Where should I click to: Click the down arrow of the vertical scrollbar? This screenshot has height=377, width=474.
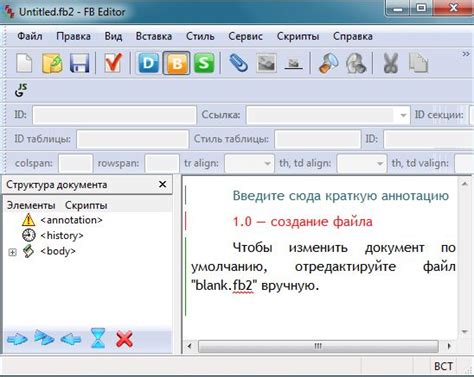[x=465, y=331]
